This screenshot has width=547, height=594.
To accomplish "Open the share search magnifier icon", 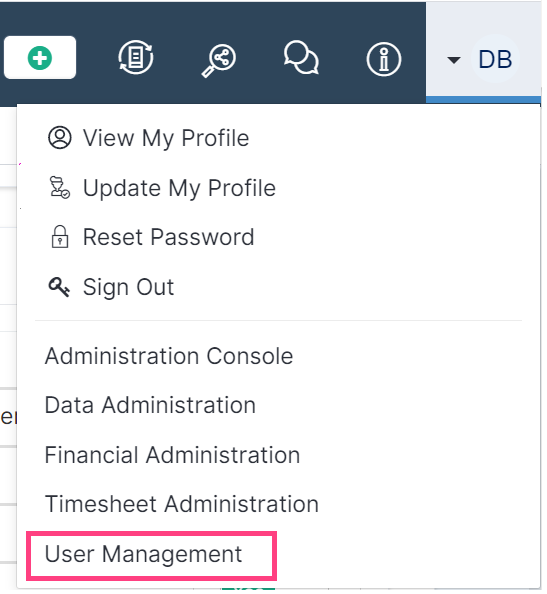I will [219, 60].
